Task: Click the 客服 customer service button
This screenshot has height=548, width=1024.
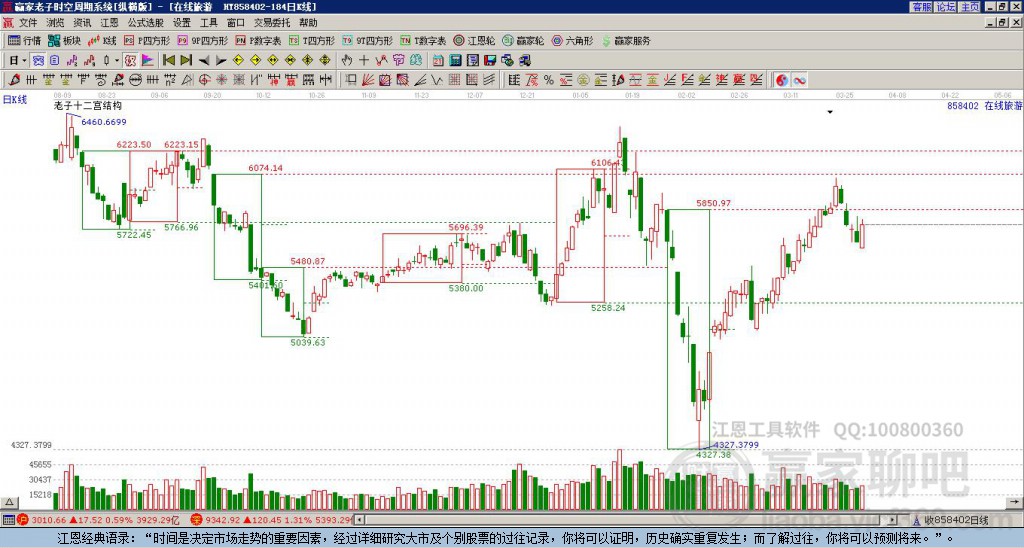Action: coord(921,7)
